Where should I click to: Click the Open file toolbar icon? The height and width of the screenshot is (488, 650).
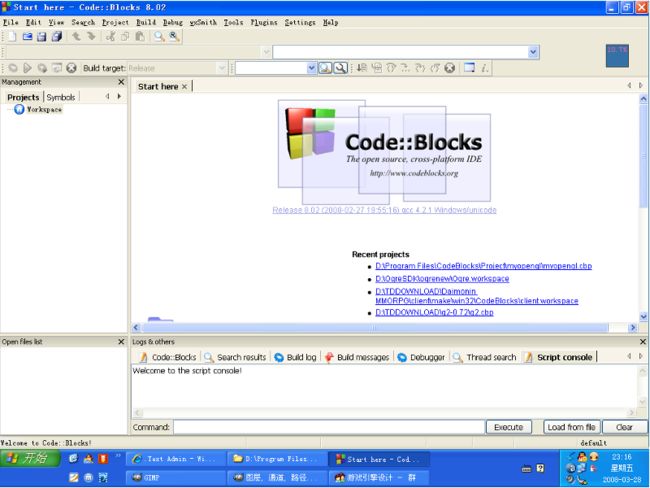pos(27,36)
